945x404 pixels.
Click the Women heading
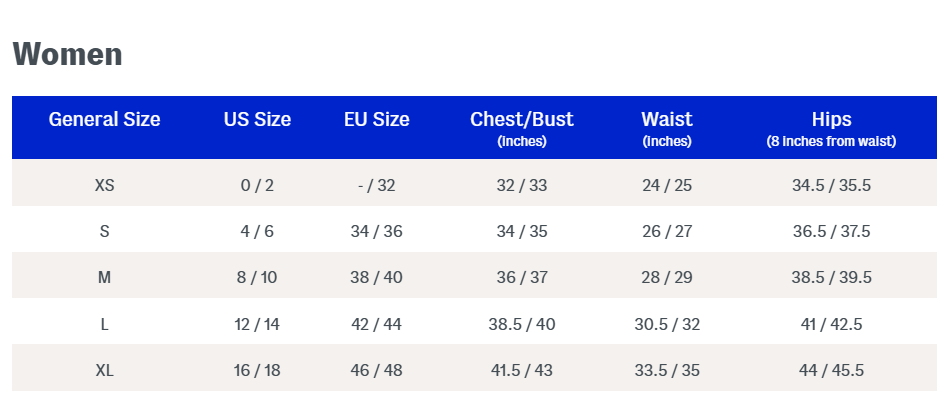click(x=67, y=54)
